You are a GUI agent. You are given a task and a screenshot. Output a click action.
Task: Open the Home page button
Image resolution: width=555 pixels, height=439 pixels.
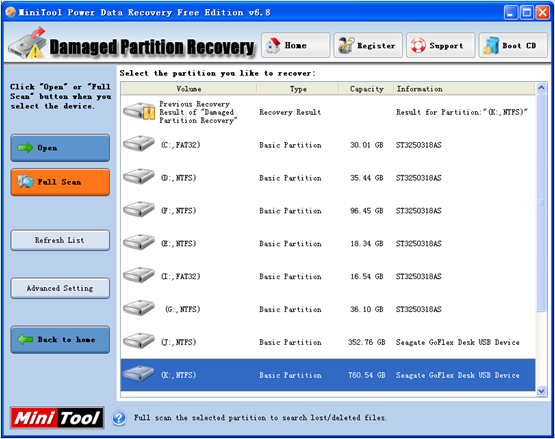pos(296,45)
